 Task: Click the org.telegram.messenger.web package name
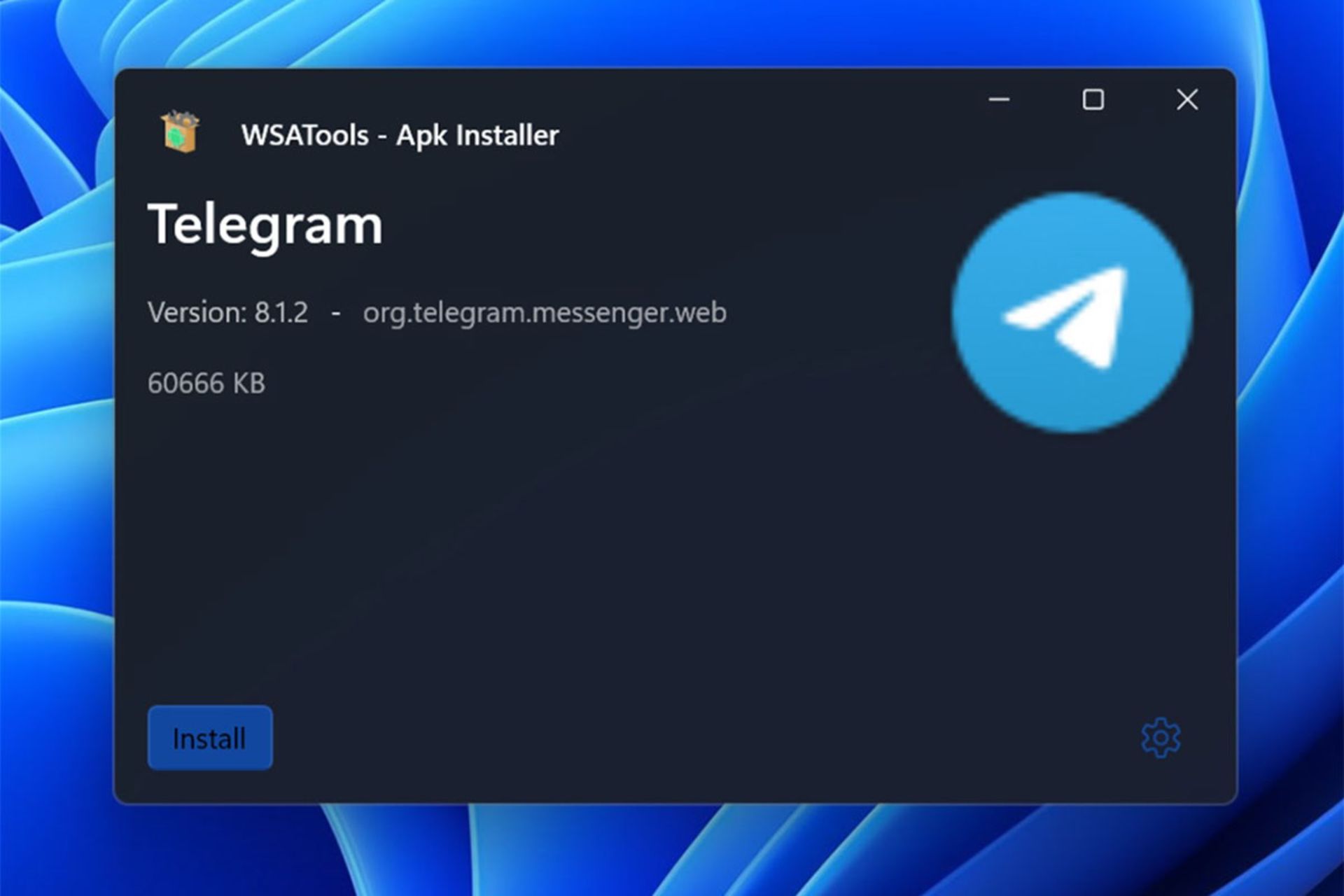pyautogui.click(x=545, y=313)
